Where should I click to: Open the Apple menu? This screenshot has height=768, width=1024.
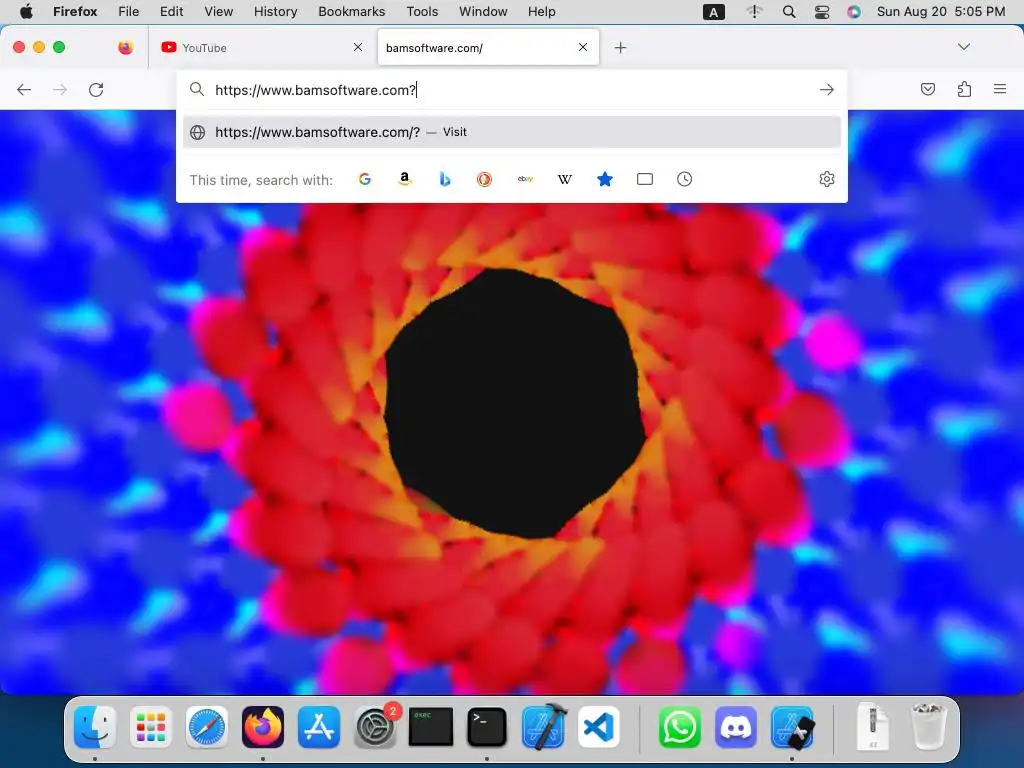pyautogui.click(x=26, y=11)
